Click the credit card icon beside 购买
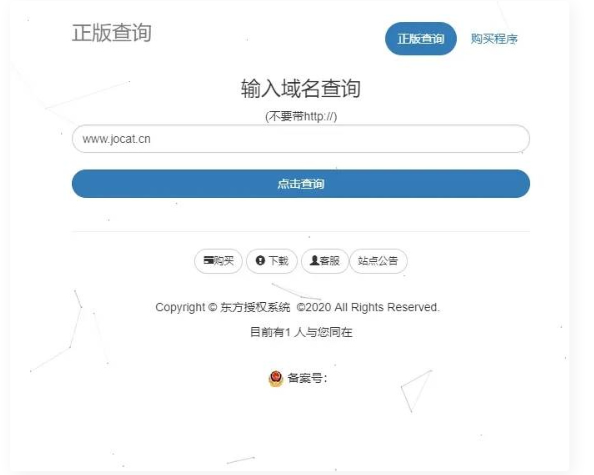The height and width of the screenshot is (475, 594). (209, 261)
